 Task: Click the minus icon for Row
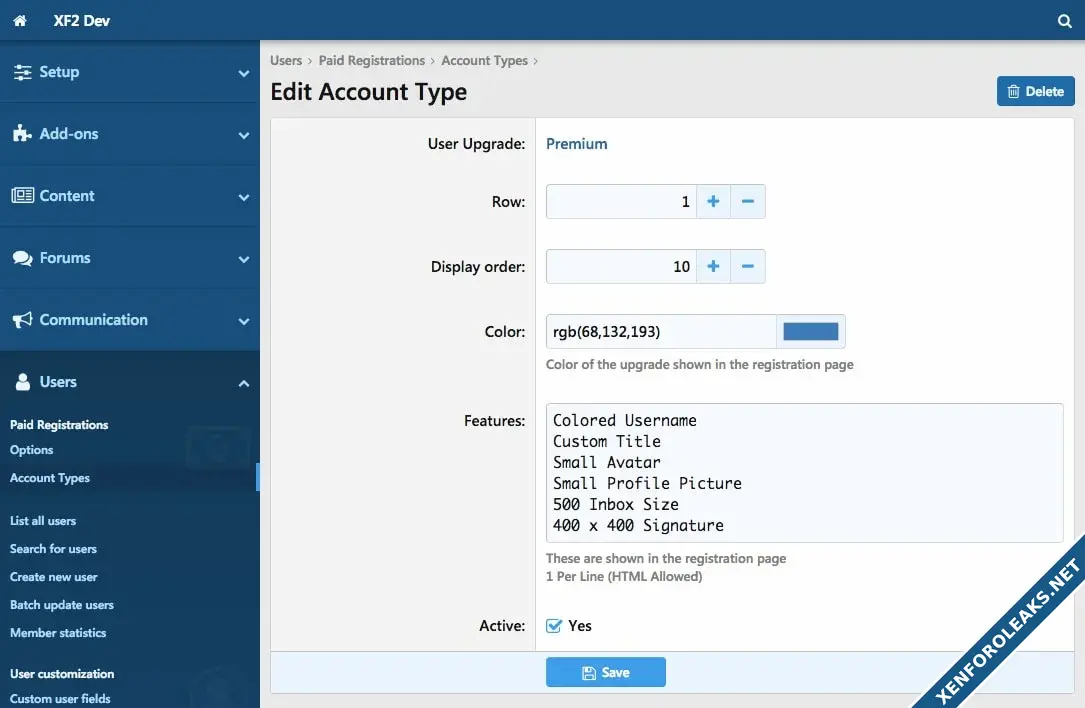748,202
